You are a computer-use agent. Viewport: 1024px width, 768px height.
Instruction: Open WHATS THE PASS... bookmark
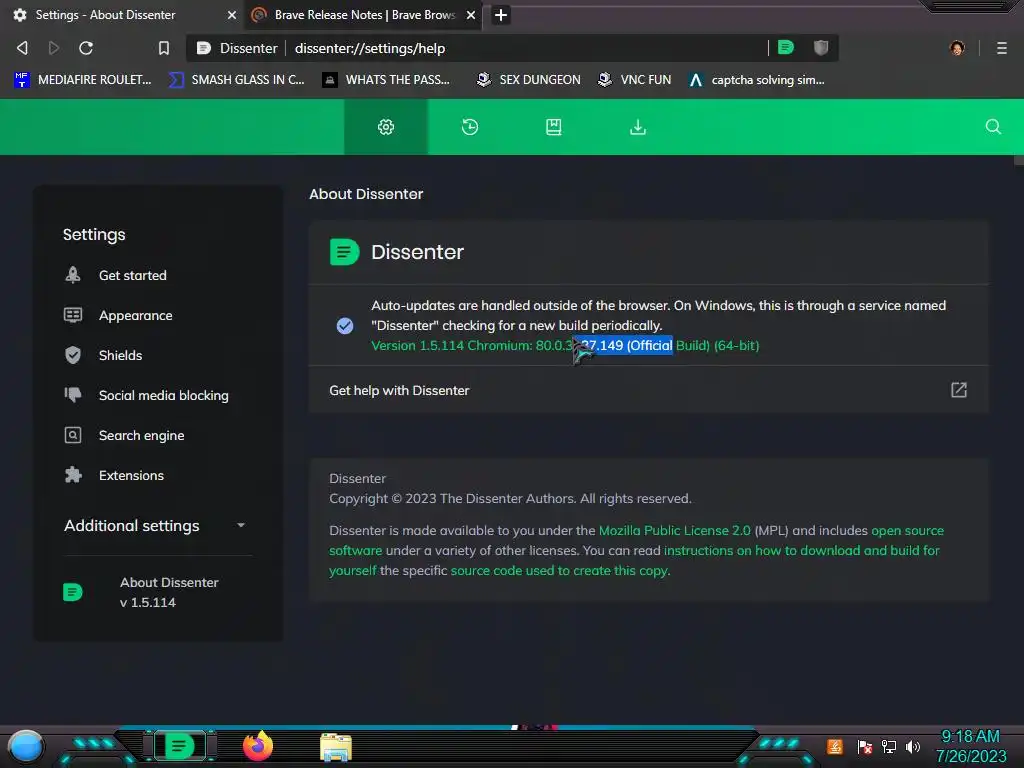point(386,80)
